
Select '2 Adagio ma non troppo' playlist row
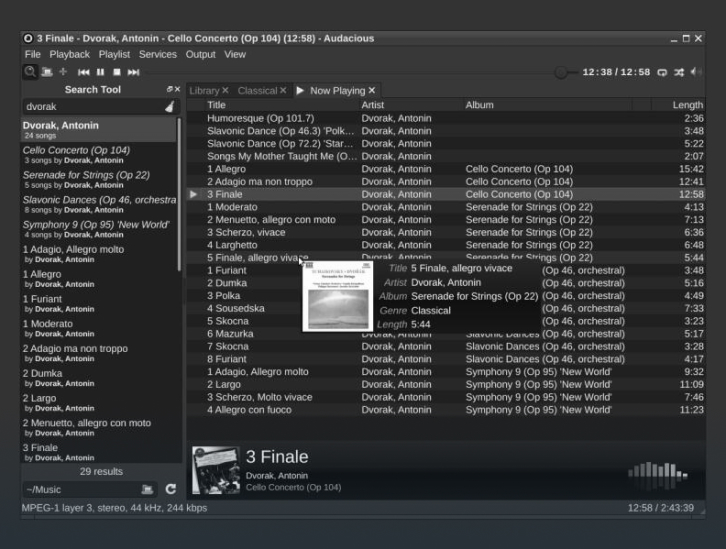[x=446, y=182]
